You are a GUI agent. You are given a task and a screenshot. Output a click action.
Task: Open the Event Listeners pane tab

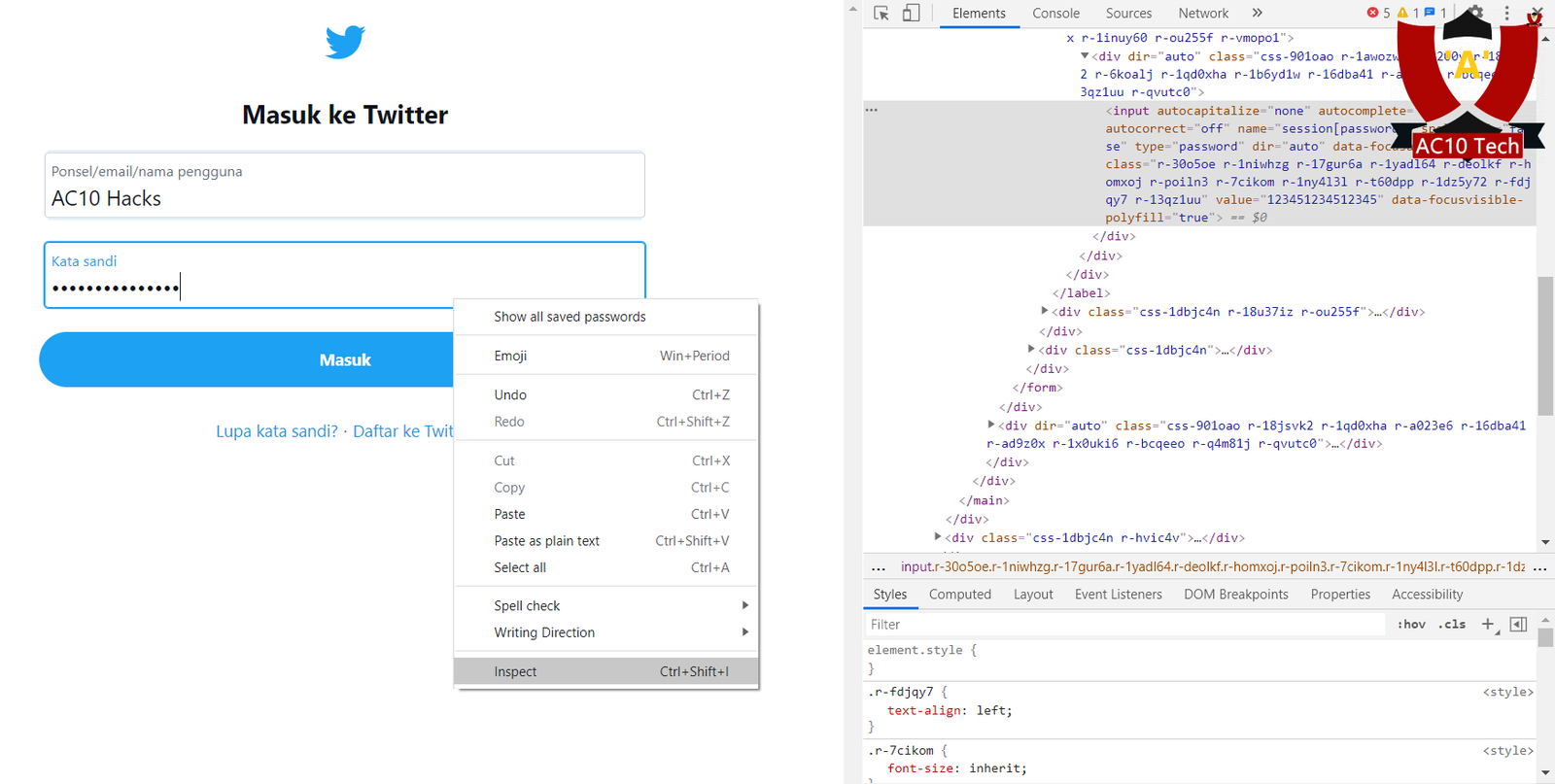pyautogui.click(x=1119, y=595)
